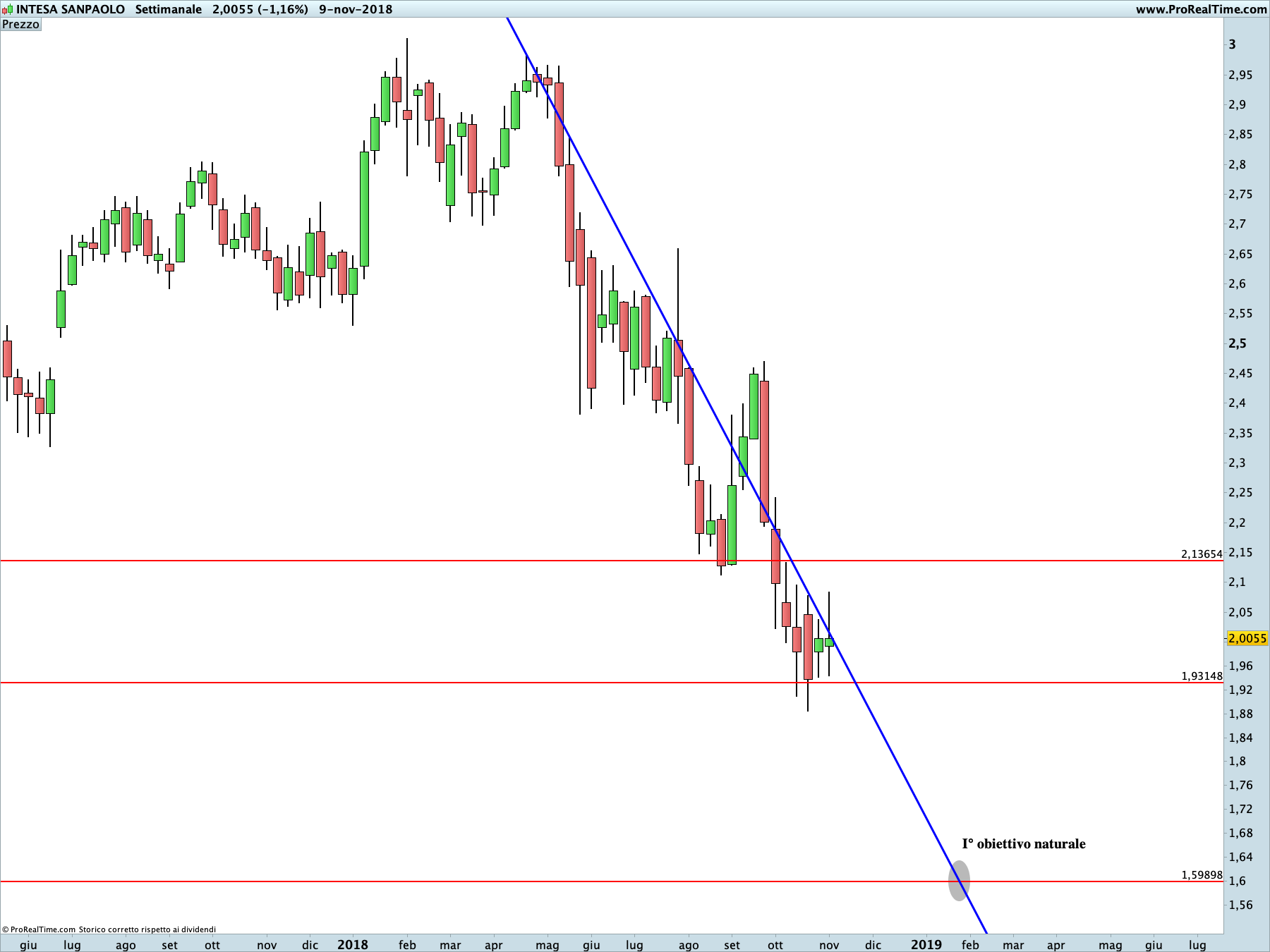Select the Settimanale timeframe label

pos(169,9)
